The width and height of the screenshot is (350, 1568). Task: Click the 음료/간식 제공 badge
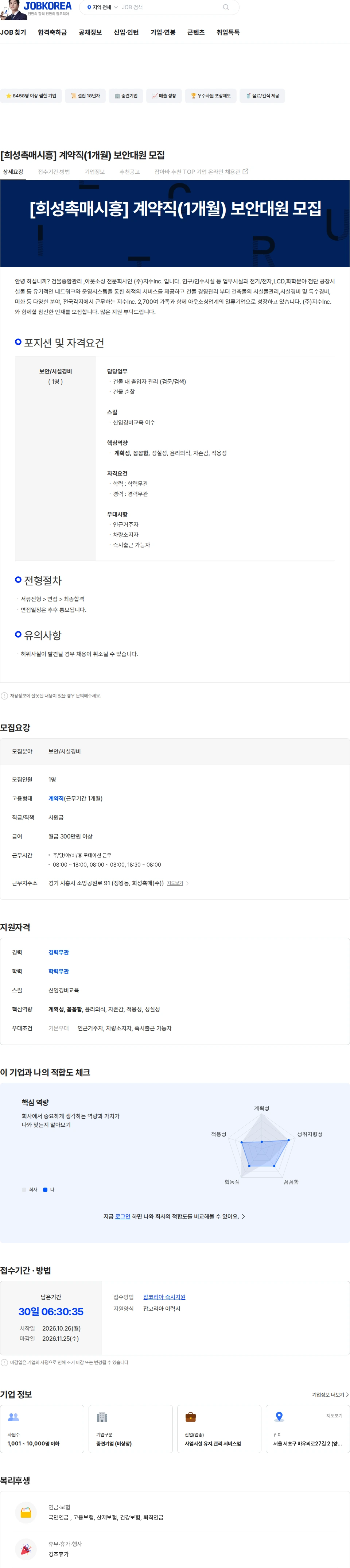(x=262, y=96)
